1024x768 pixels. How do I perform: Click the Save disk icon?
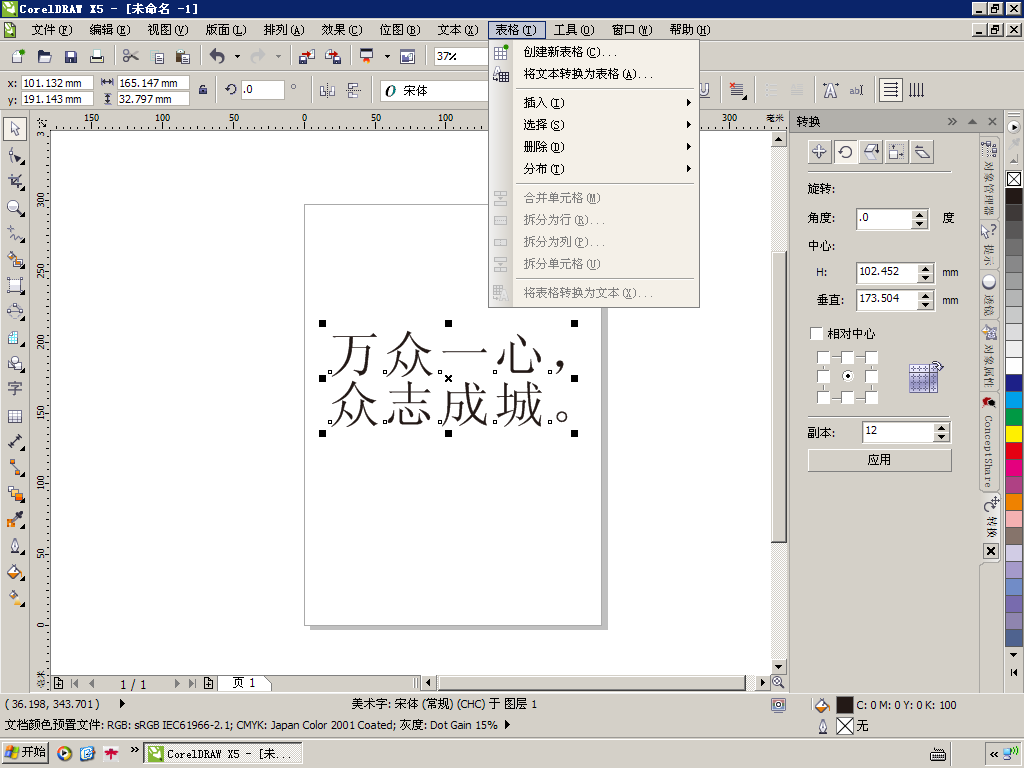point(71,56)
